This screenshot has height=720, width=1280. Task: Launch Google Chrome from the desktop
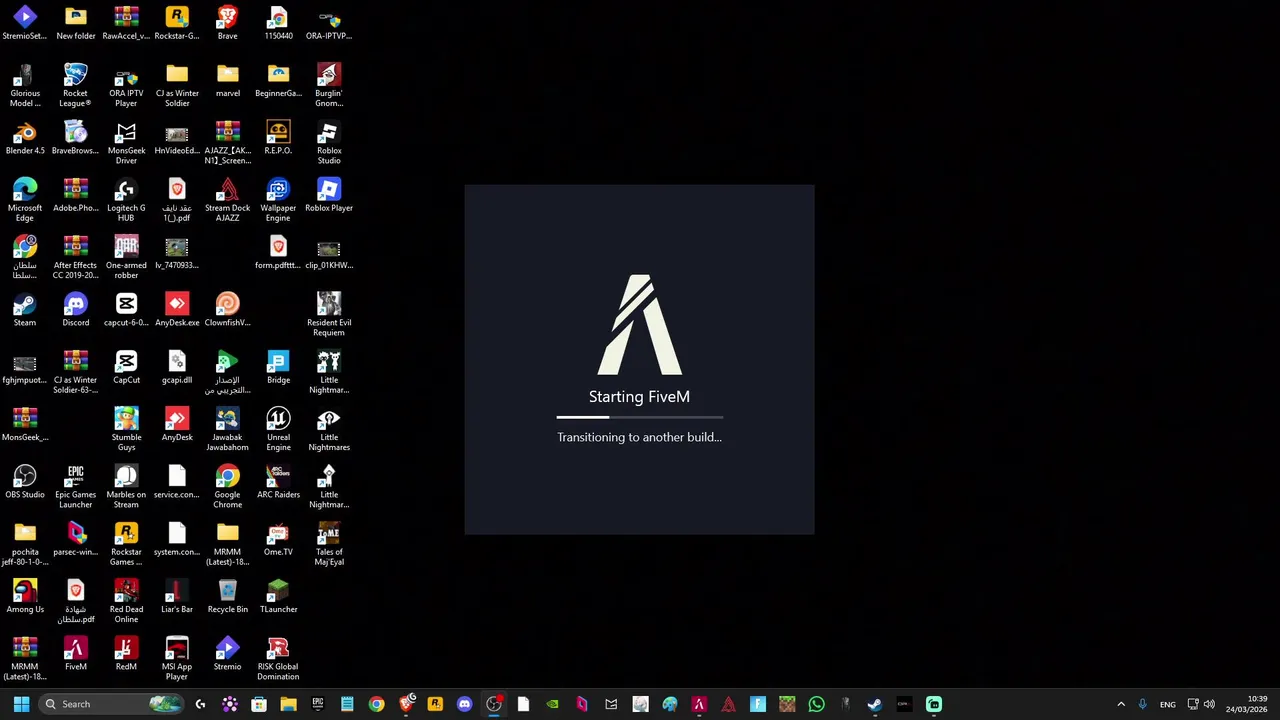click(227, 486)
